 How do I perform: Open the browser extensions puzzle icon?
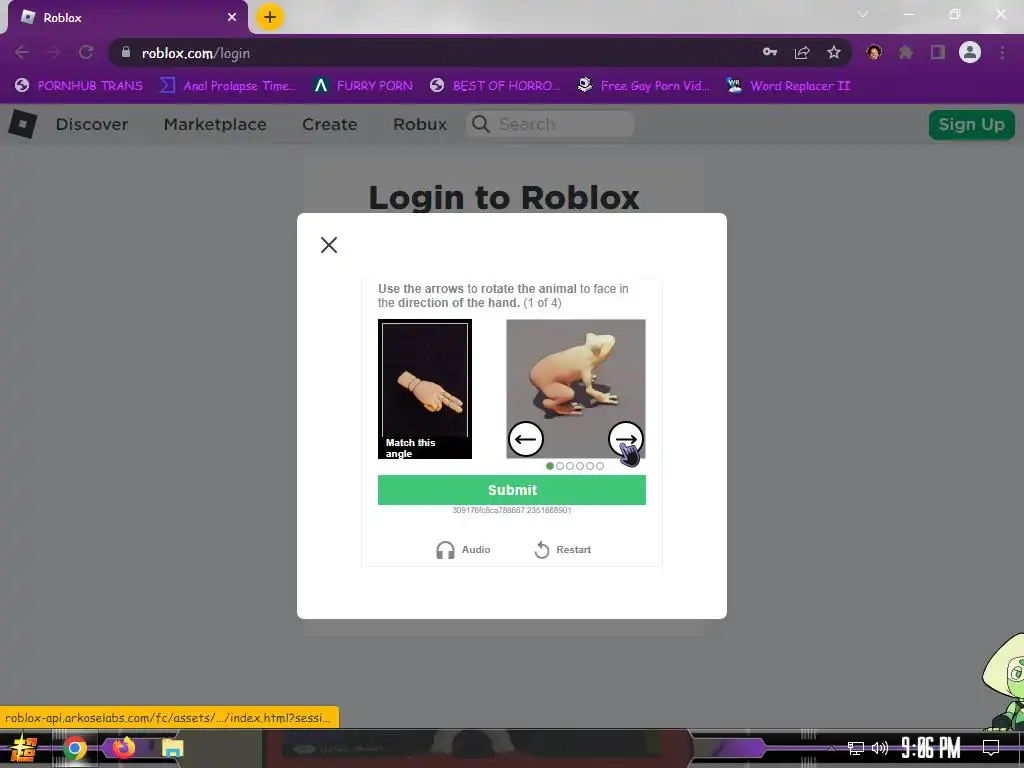[906, 52]
